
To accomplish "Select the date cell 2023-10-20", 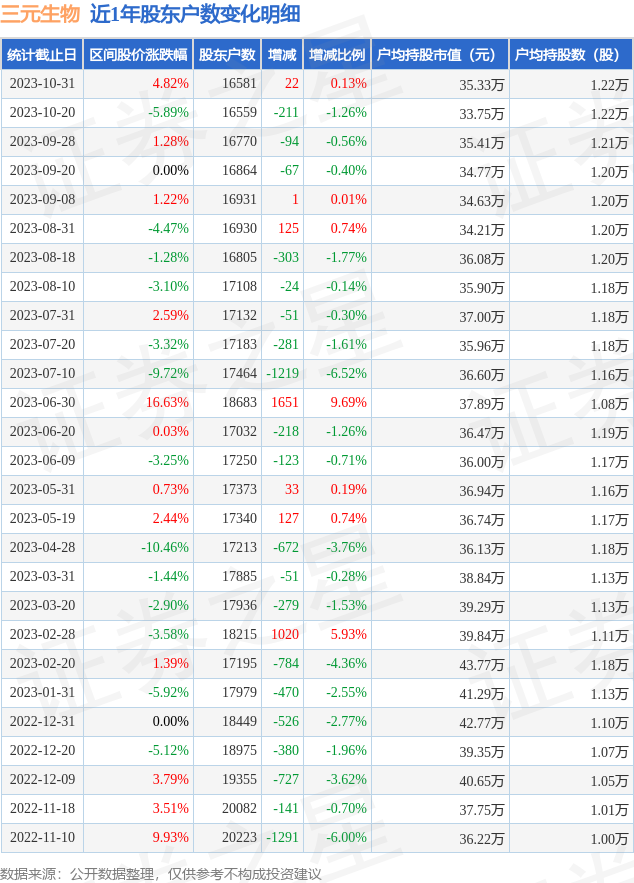I will 42,113.
